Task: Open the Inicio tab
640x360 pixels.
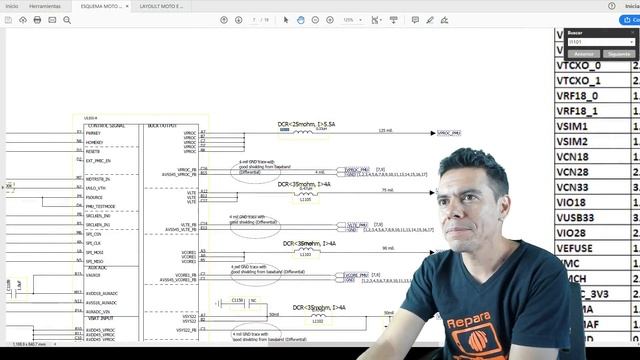Action: coord(12,6)
